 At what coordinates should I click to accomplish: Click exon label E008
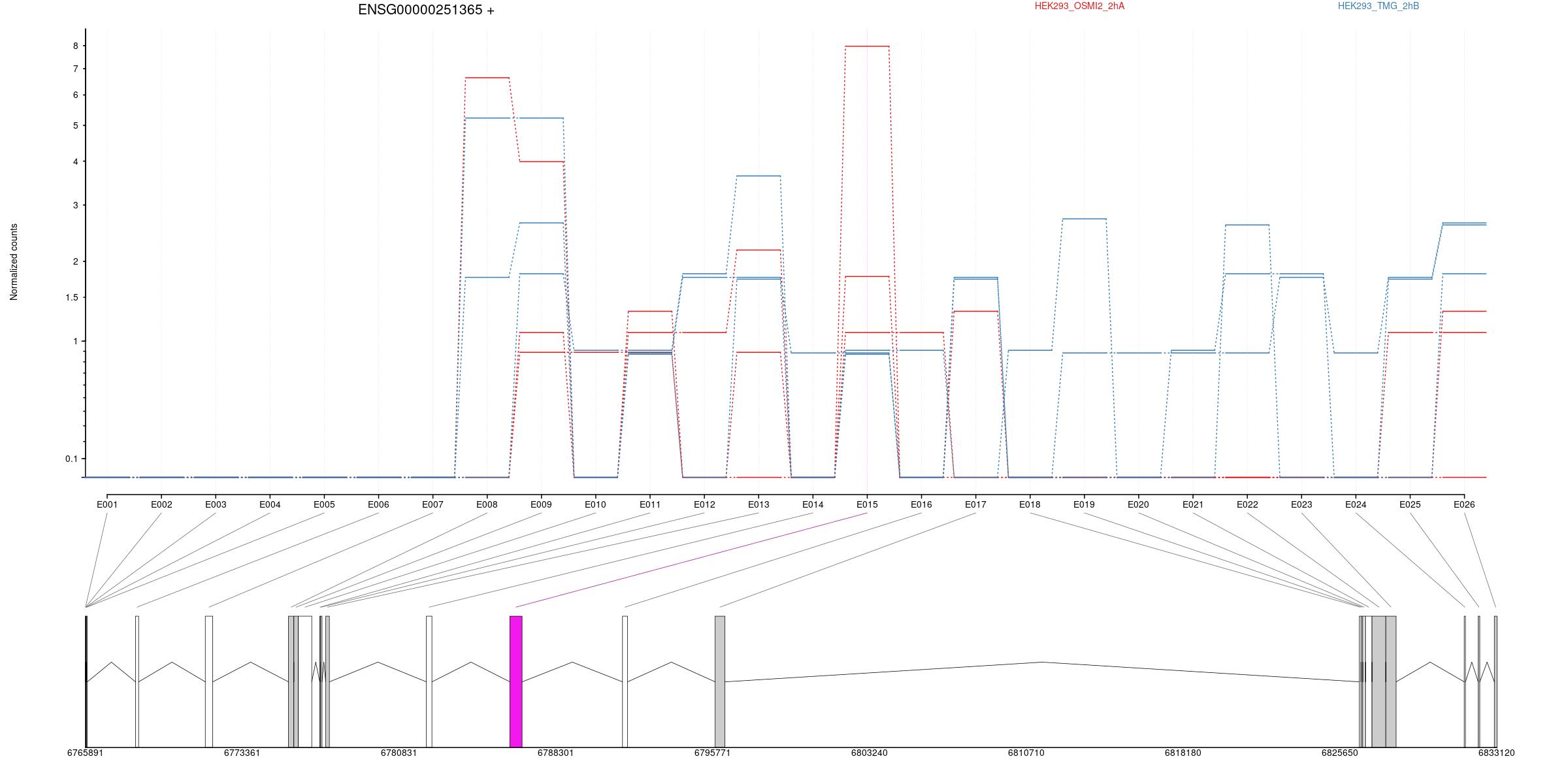(x=487, y=504)
